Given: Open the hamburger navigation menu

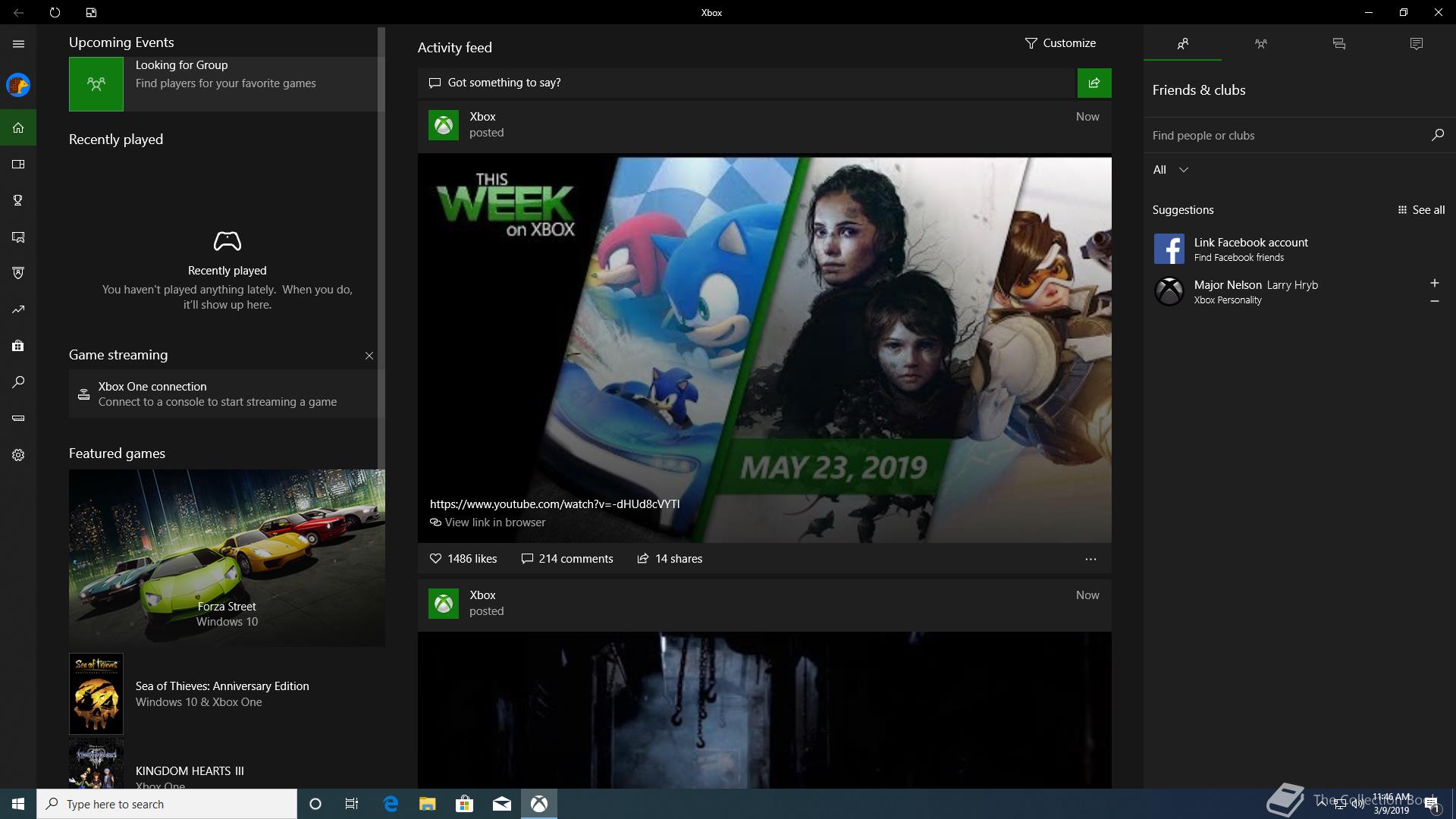Looking at the screenshot, I should pyautogui.click(x=18, y=44).
